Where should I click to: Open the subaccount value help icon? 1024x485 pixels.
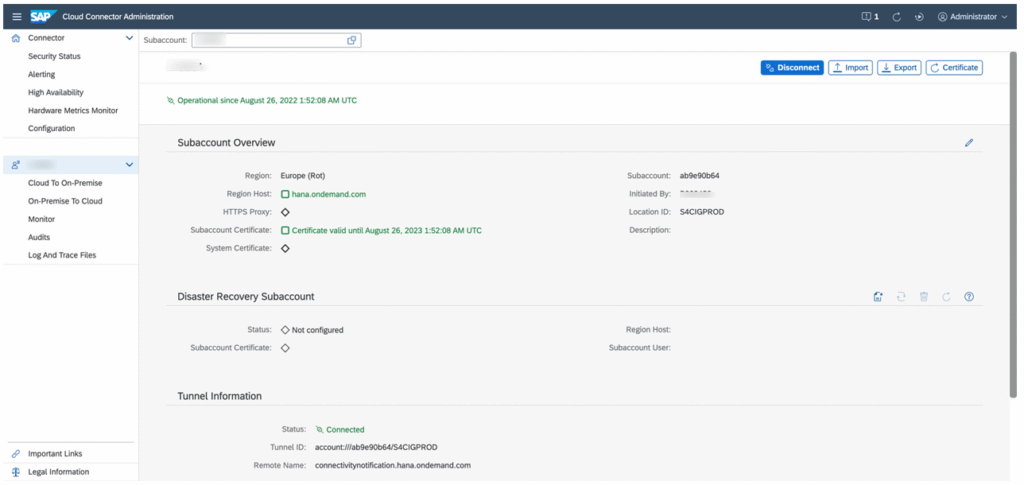click(351, 40)
